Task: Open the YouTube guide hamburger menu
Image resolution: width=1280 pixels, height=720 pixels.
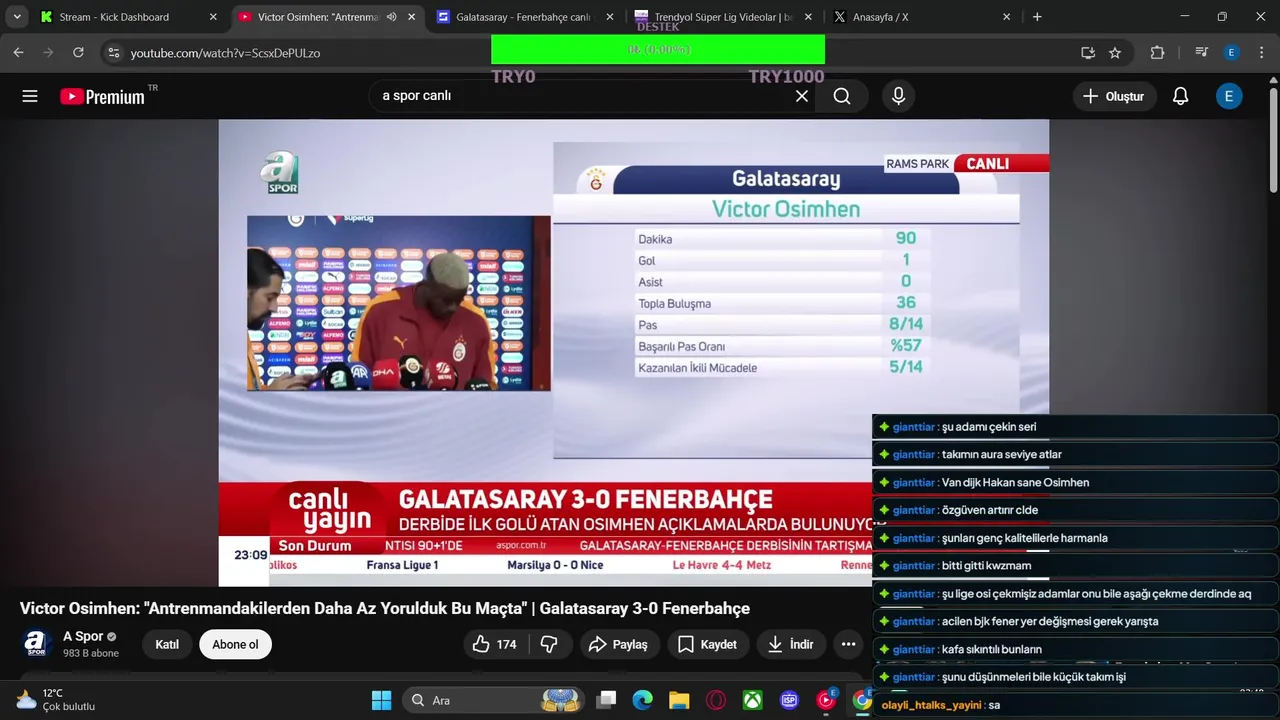Action: 30,96
